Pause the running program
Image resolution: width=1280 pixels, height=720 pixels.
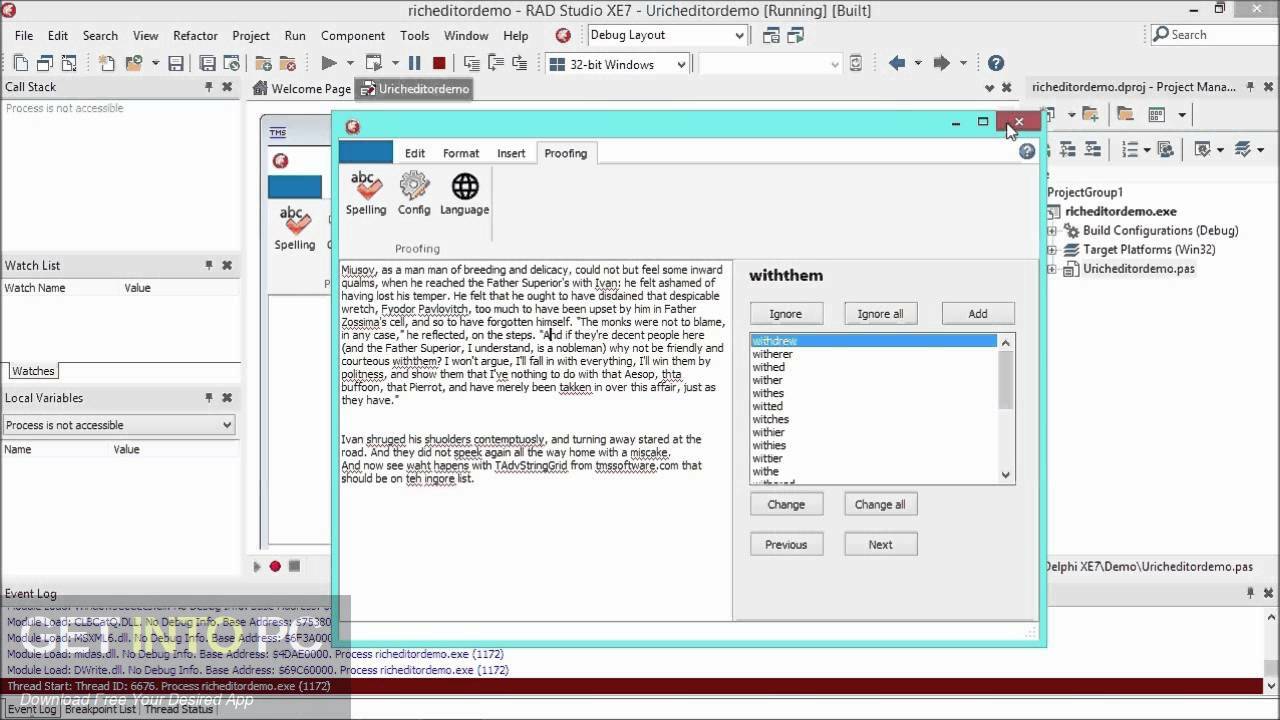tap(414, 63)
